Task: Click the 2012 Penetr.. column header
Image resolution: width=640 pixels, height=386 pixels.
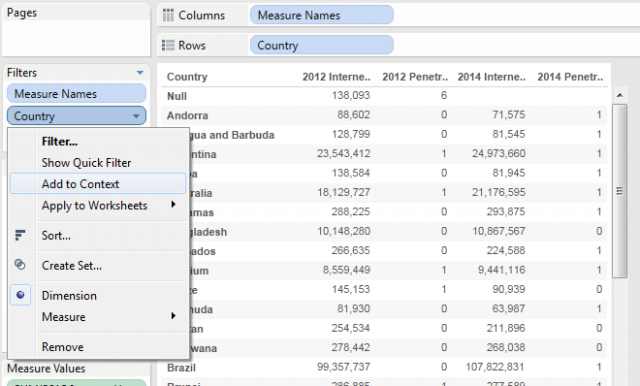Action: 415,77
